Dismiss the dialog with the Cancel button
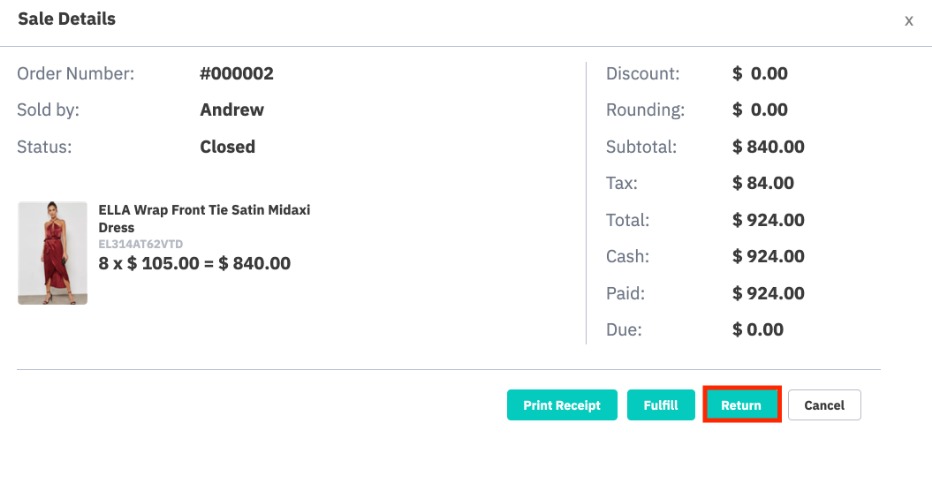The image size is (932, 491). point(824,405)
